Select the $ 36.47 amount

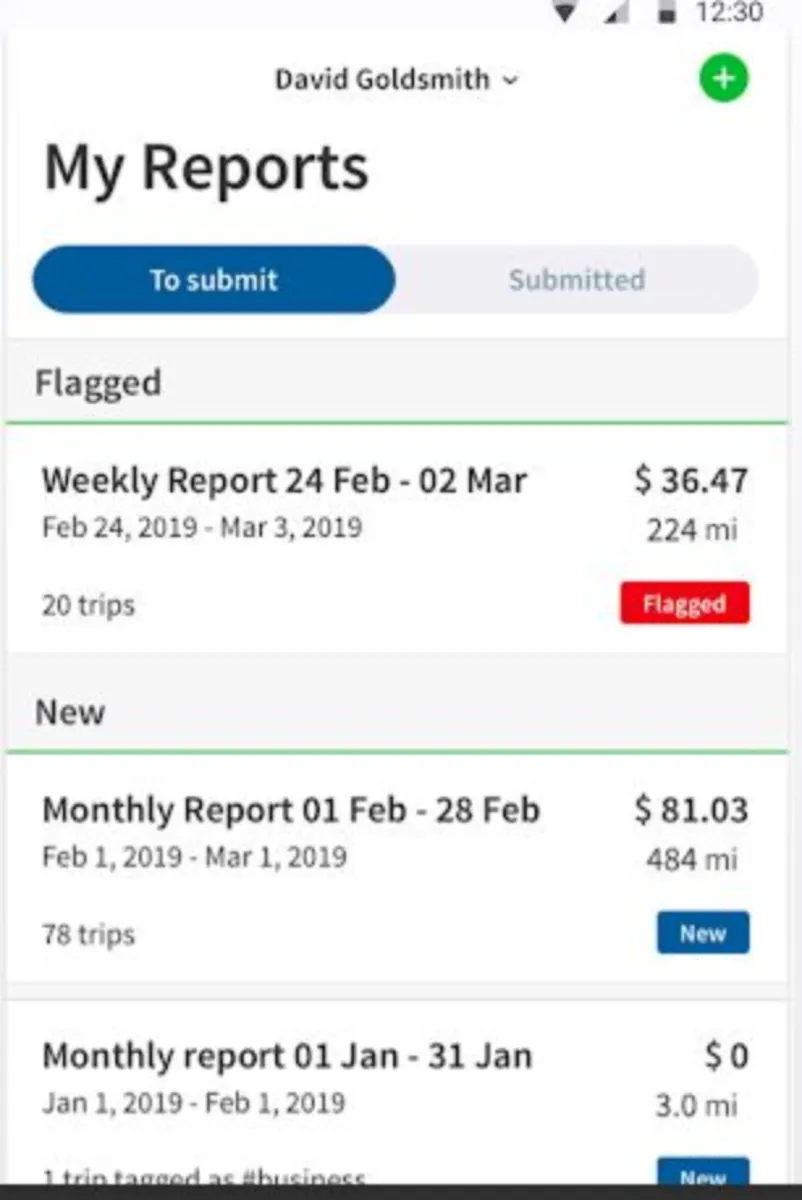(691, 481)
